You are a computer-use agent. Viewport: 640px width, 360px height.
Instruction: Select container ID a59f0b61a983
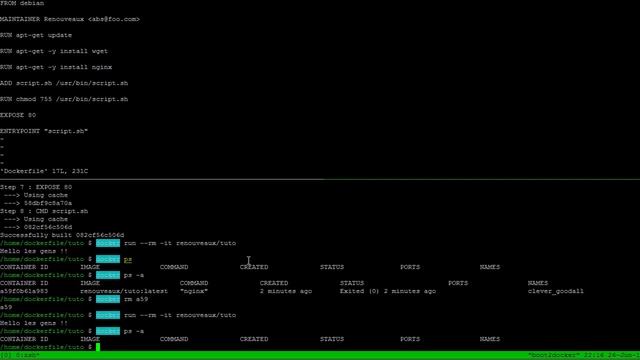tap(24, 291)
